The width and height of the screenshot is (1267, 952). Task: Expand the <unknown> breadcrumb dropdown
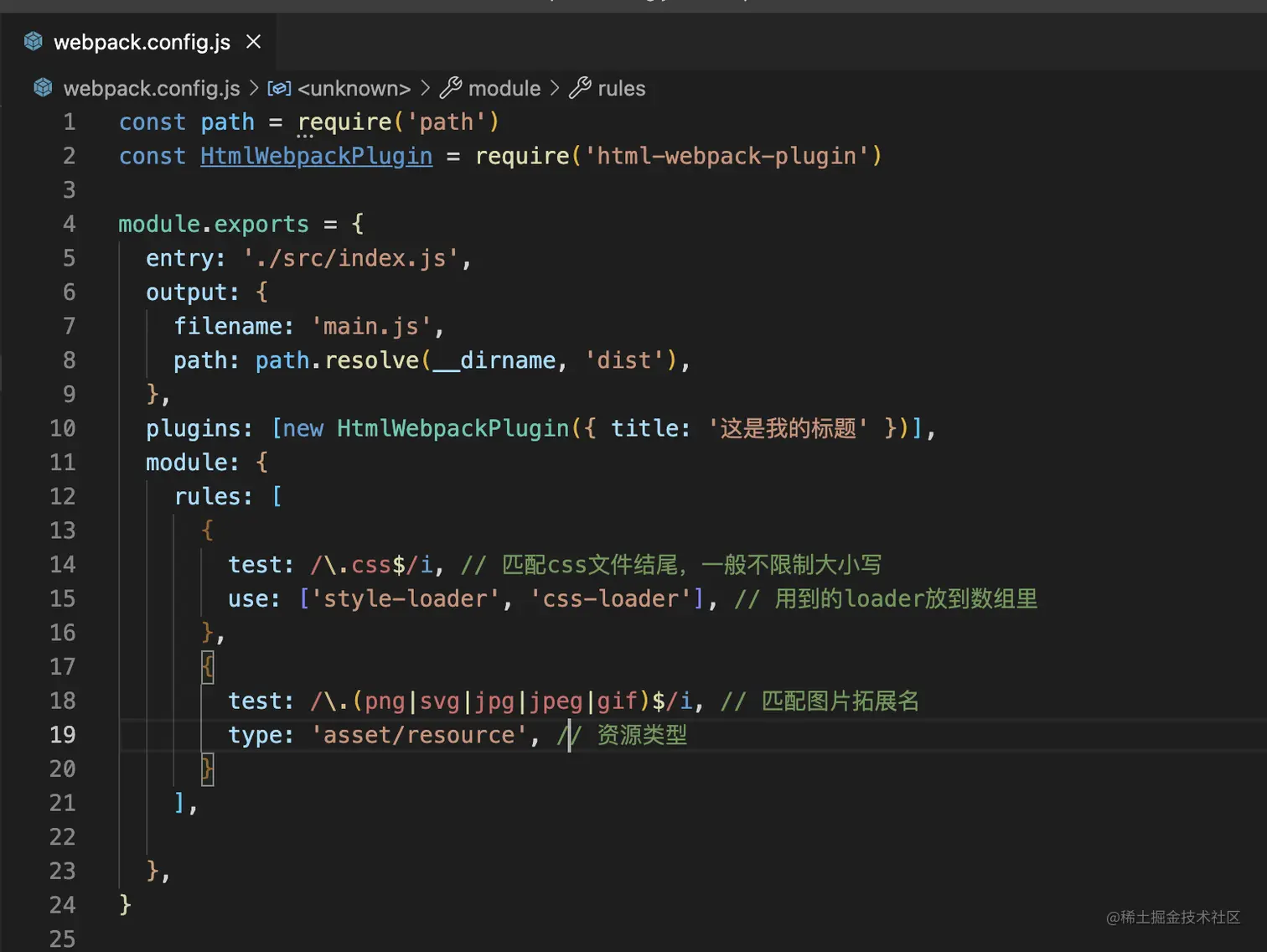pyautogui.click(x=354, y=88)
